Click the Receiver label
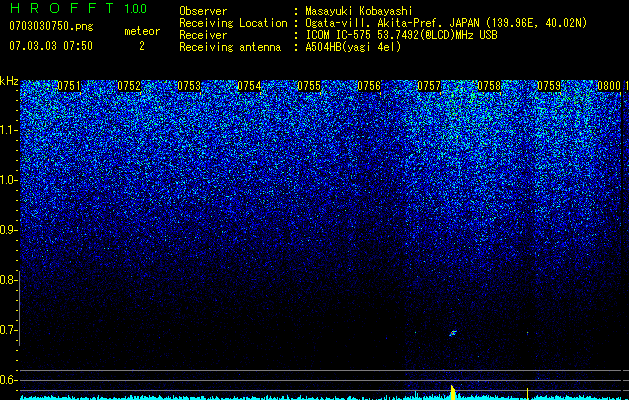 coord(203,35)
